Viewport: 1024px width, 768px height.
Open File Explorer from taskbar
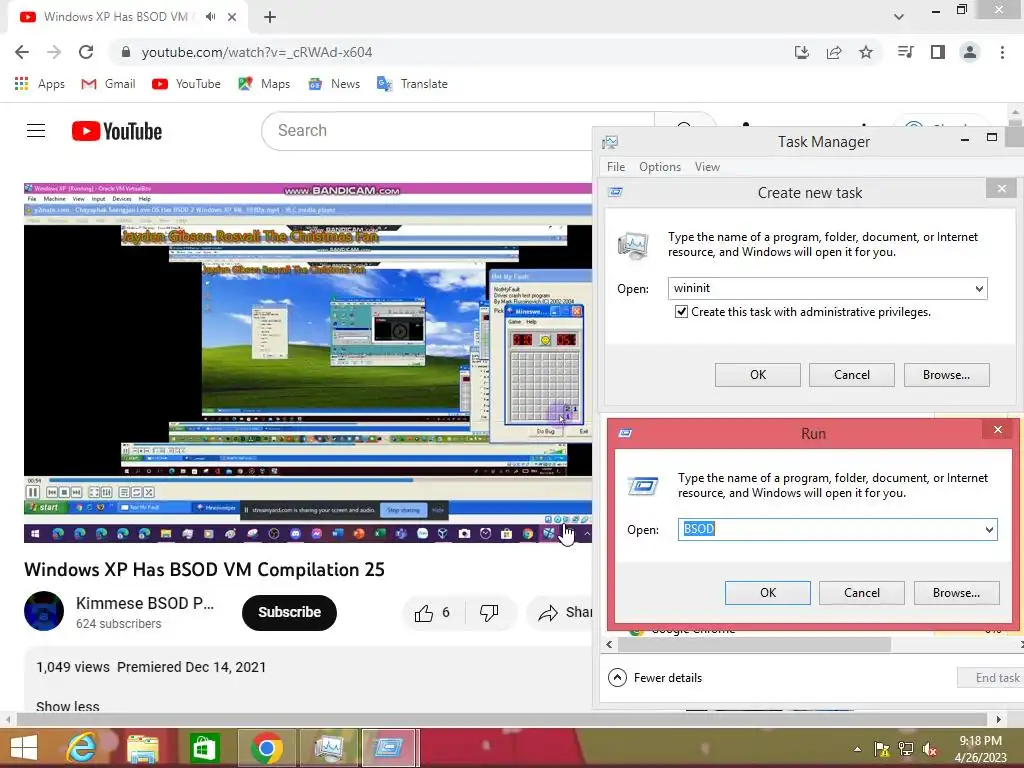click(142, 748)
